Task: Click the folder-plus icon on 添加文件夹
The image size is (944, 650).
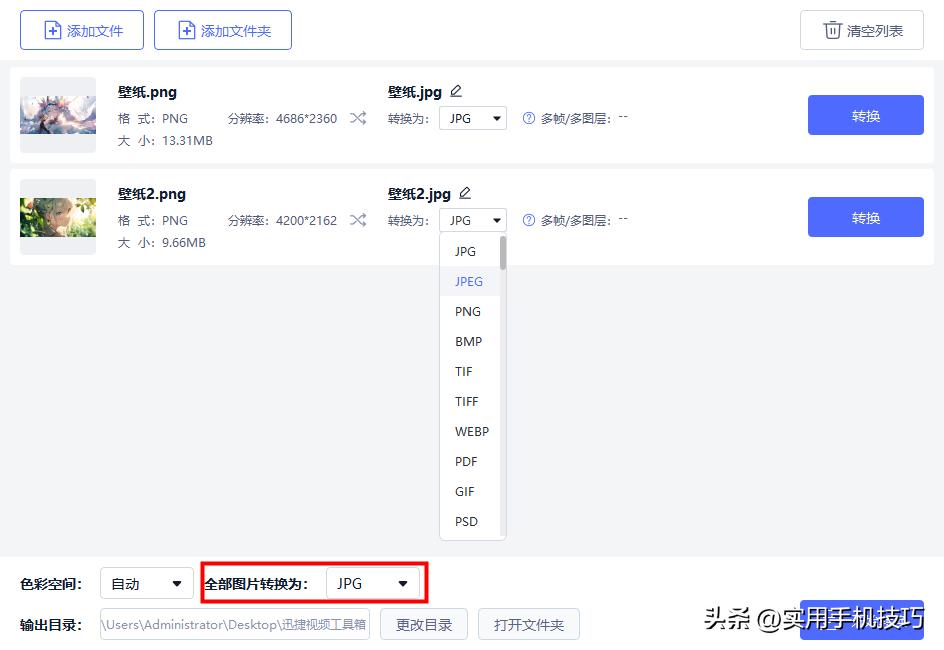Action: click(187, 30)
